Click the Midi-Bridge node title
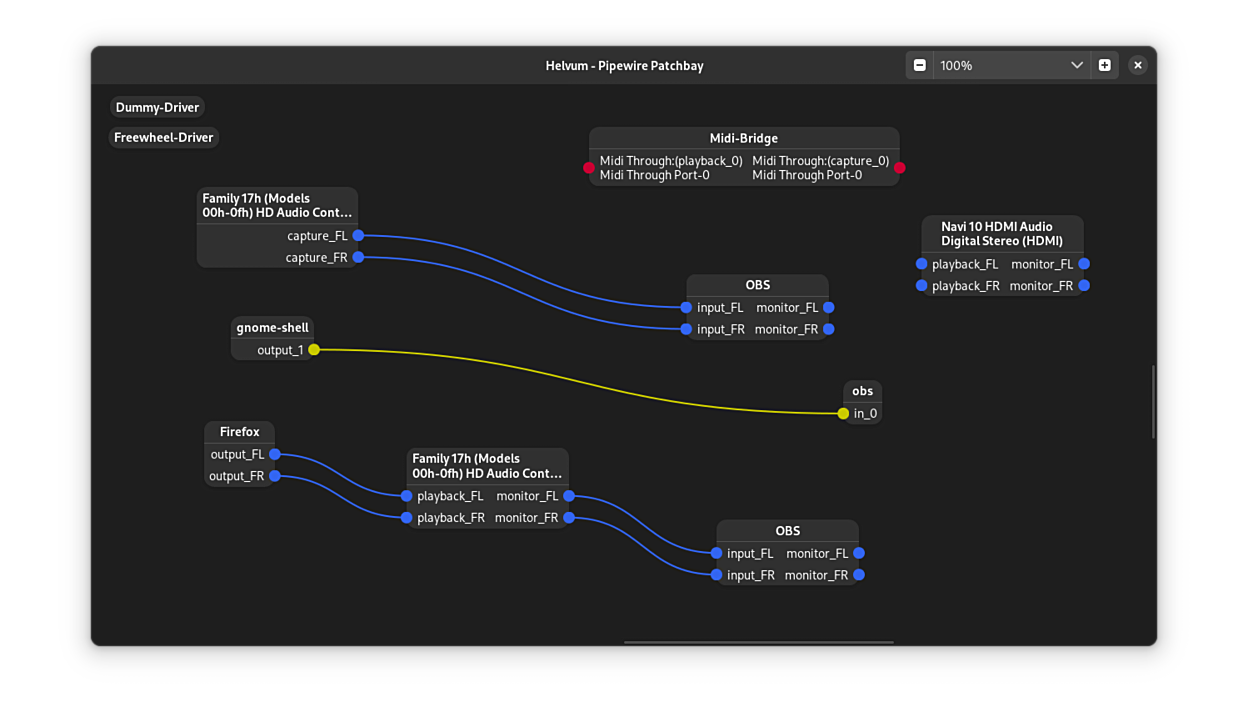The height and width of the screenshot is (702, 1248). tap(743, 138)
